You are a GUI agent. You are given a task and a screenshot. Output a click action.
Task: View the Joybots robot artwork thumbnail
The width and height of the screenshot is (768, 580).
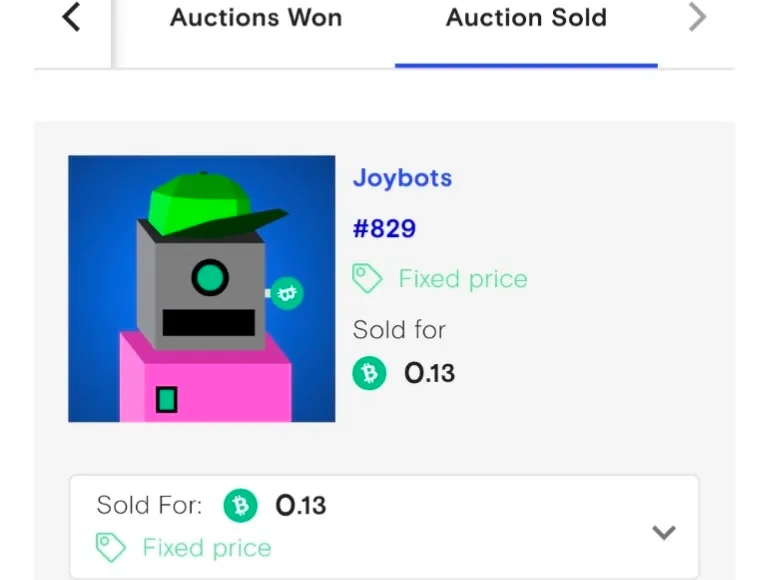point(202,289)
